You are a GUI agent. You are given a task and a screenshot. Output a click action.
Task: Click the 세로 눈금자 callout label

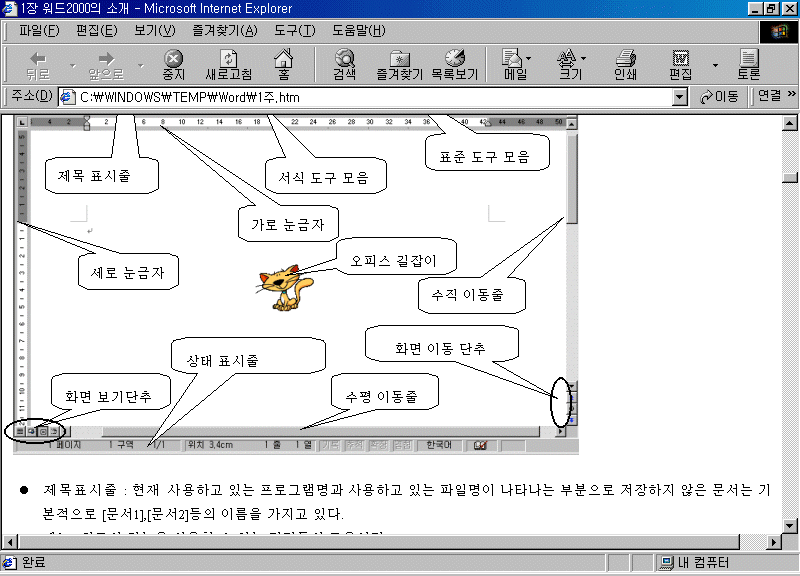point(128,272)
